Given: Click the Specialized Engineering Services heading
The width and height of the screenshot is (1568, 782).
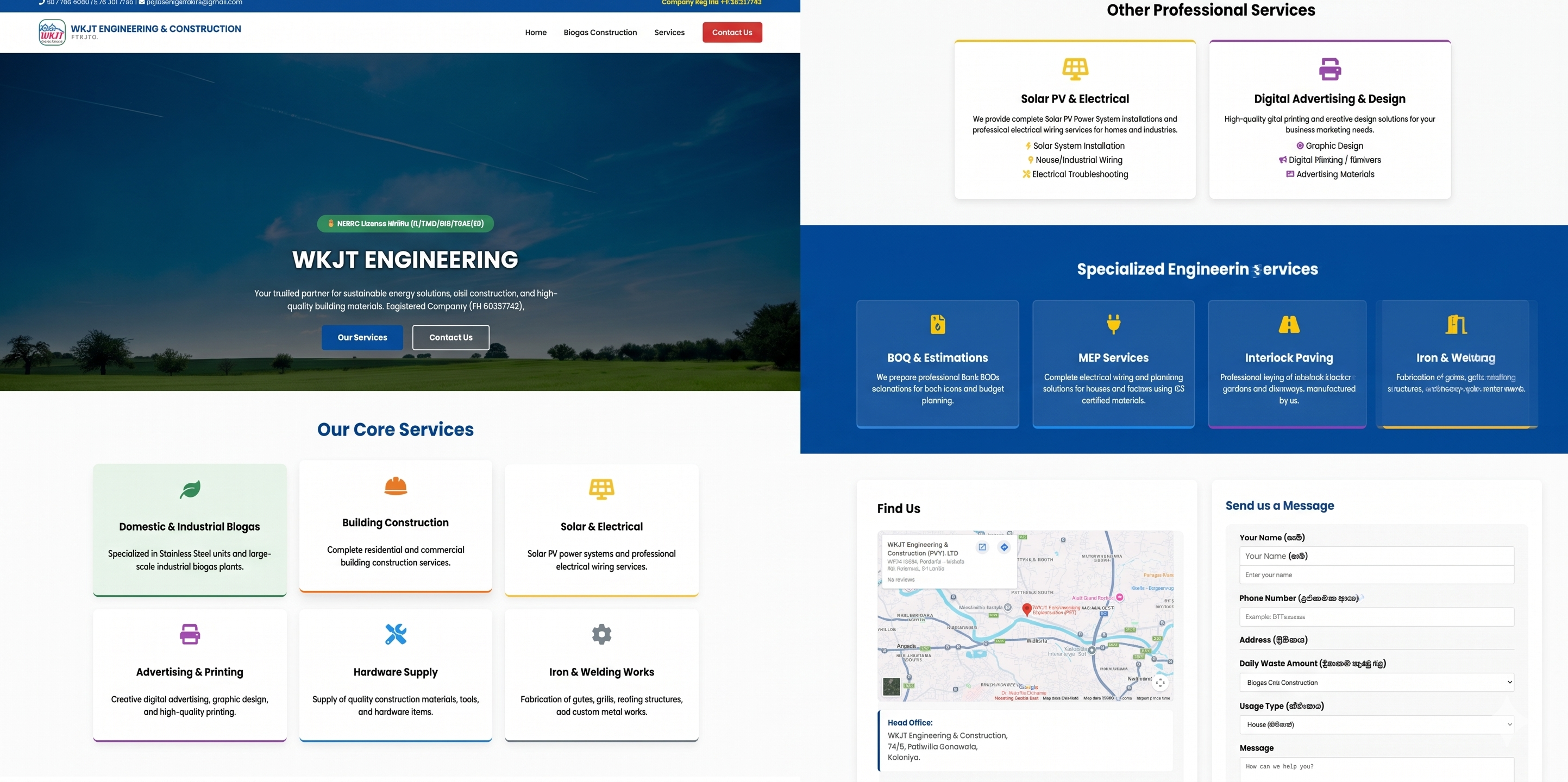Looking at the screenshot, I should [1197, 269].
